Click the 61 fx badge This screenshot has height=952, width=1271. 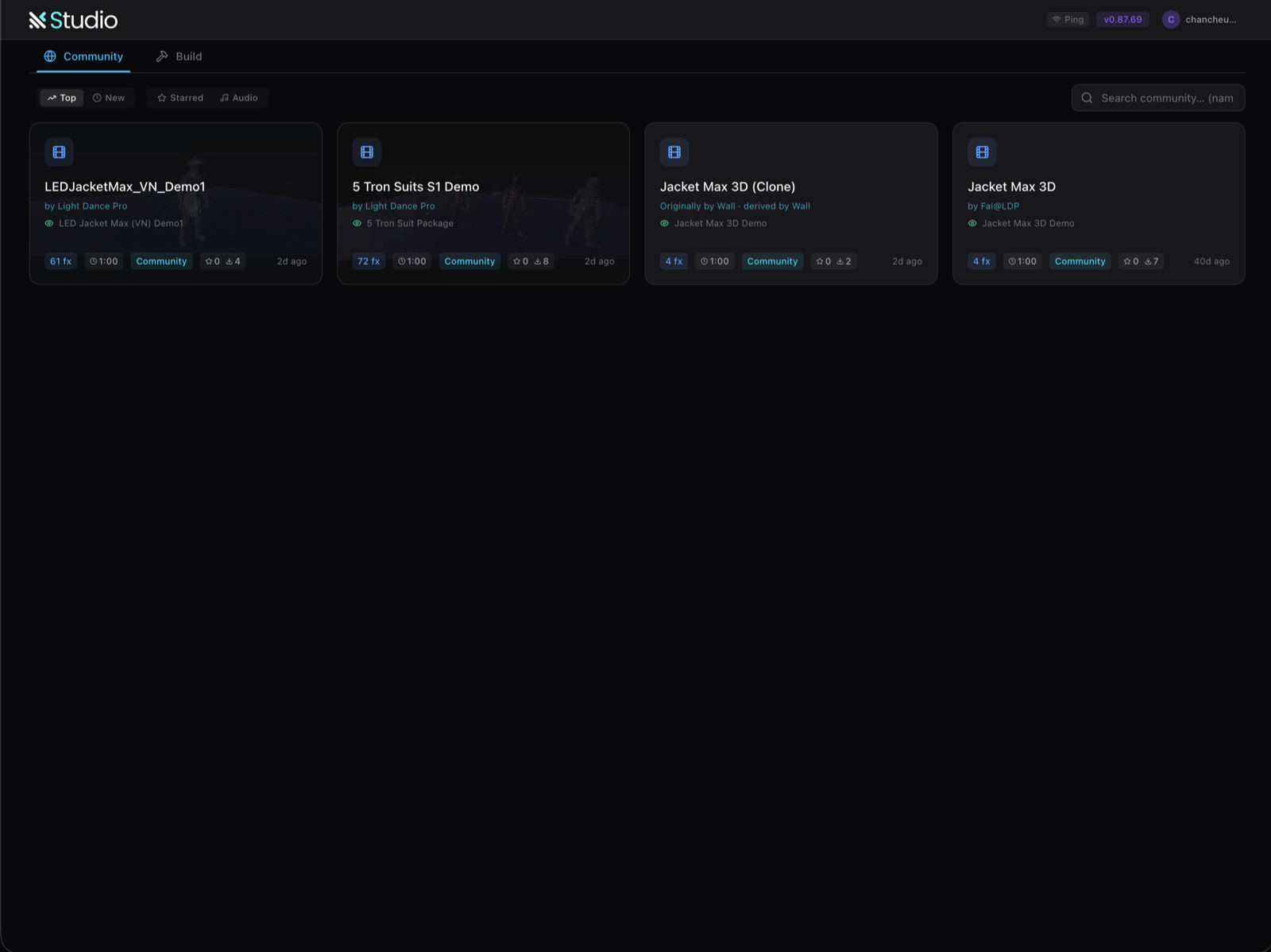click(60, 261)
